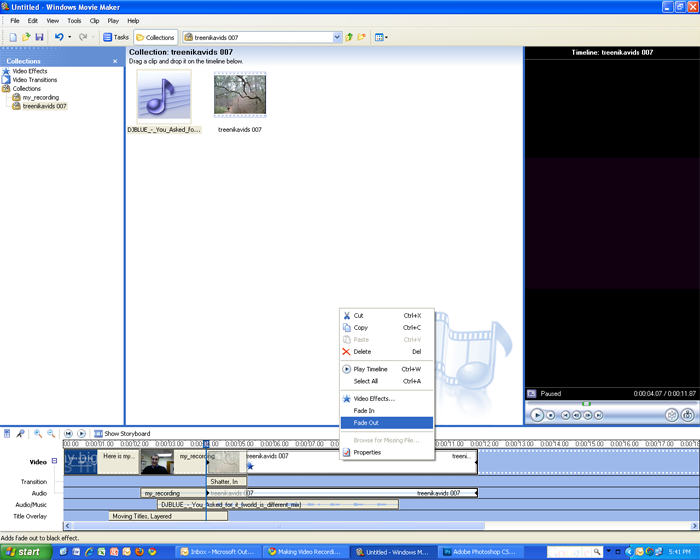The width and height of the screenshot is (700, 560).
Task: Click timeline scrollbar right arrow
Action: pyautogui.click(x=694, y=526)
